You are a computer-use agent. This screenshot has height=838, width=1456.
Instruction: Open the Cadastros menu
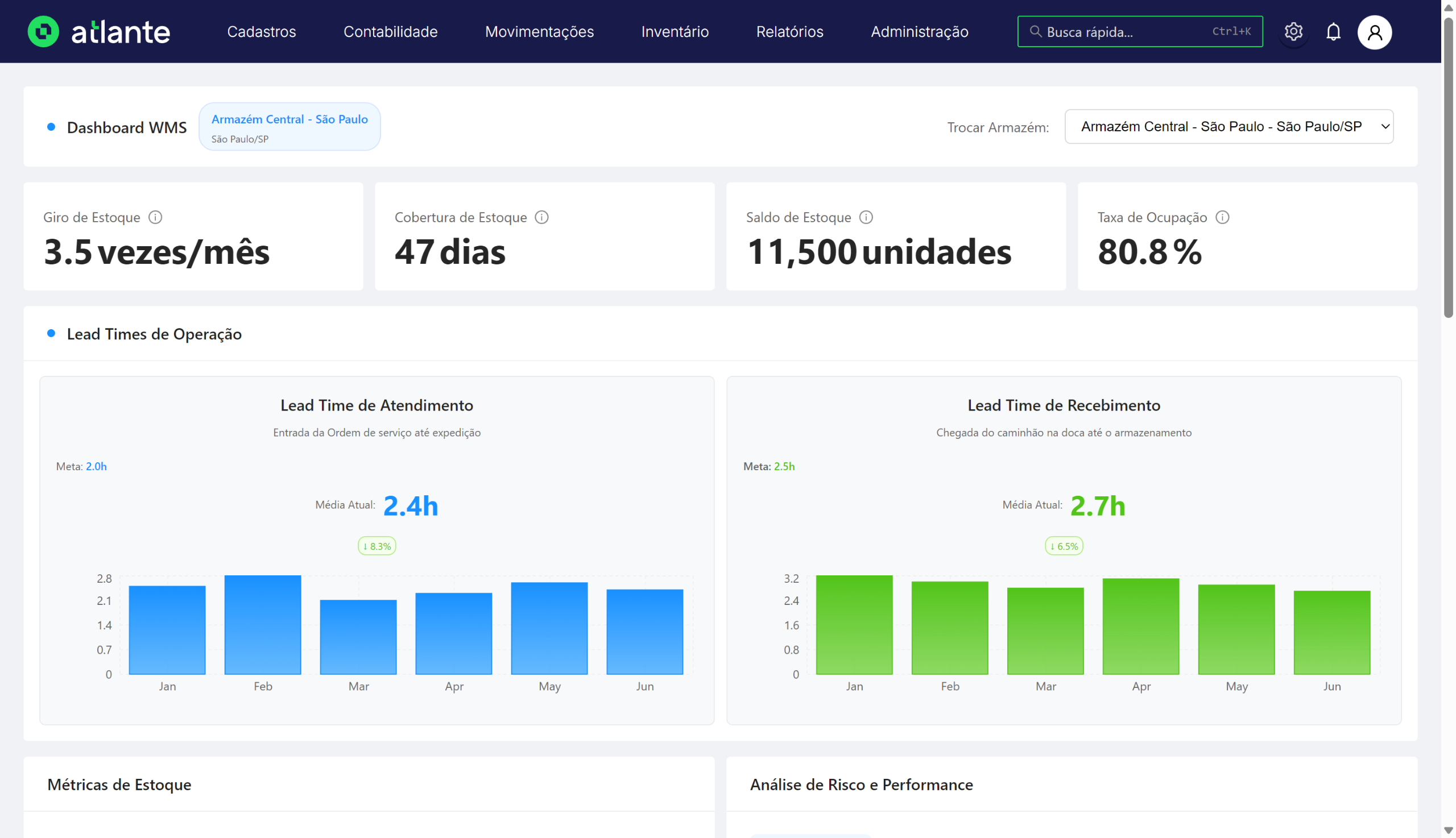tap(262, 32)
